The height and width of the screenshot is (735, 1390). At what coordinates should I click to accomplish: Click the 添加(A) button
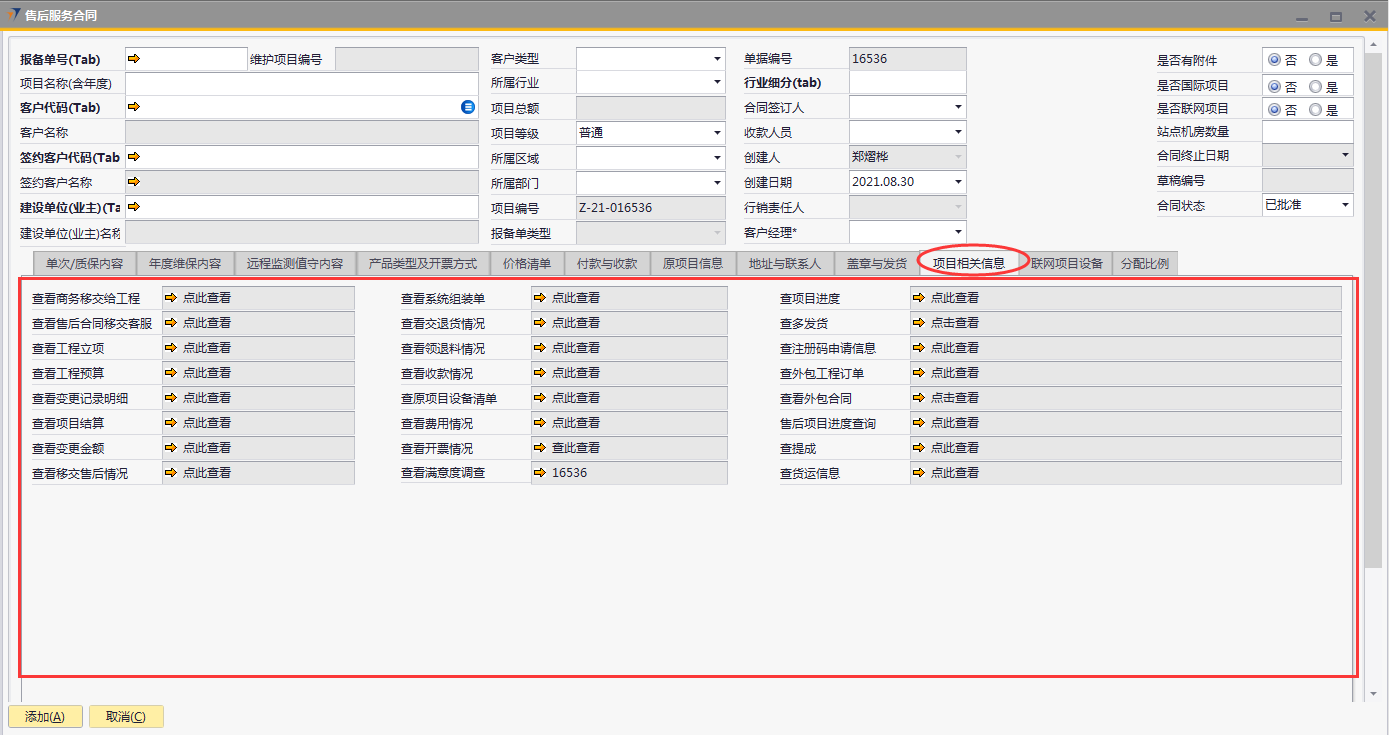pos(45,717)
